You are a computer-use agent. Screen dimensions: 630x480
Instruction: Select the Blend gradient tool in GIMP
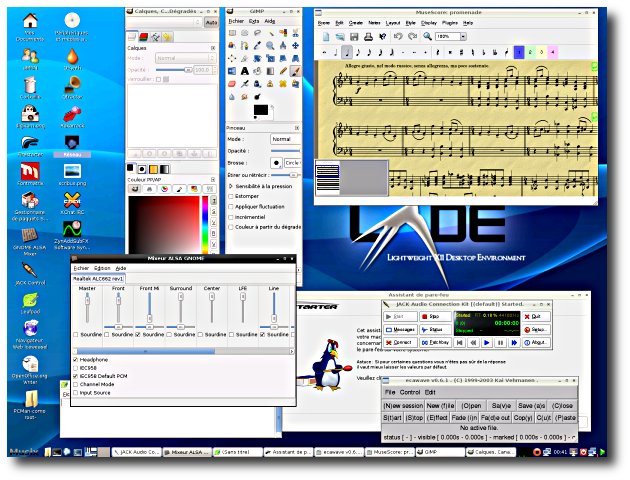pyautogui.click(x=270, y=71)
